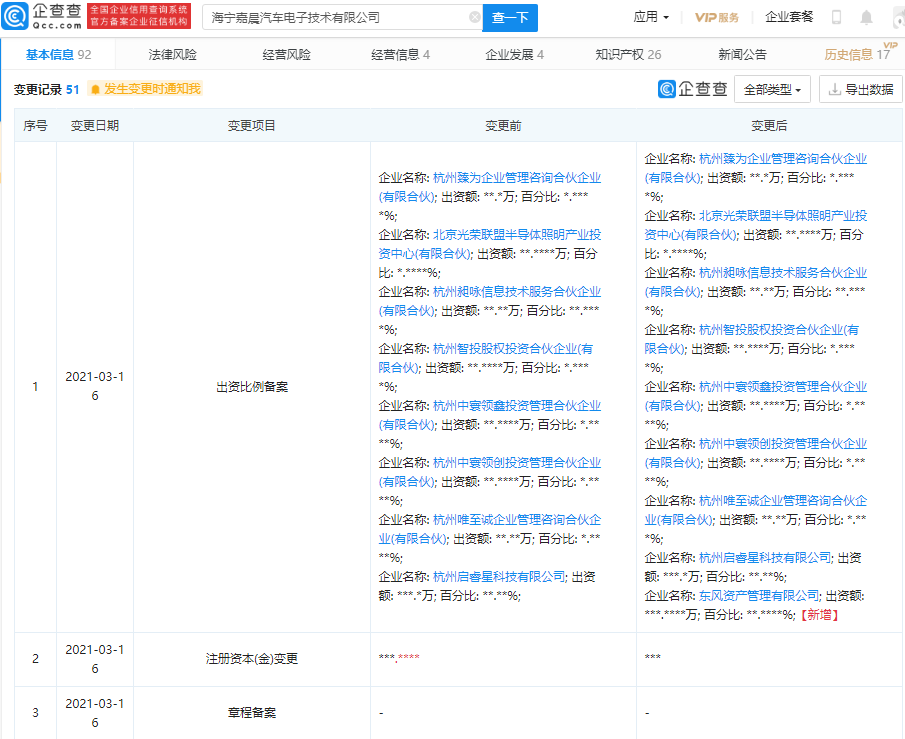This screenshot has width=905, height=739.
Task: Open the 应用 dropdown menu
Action: pos(651,17)
